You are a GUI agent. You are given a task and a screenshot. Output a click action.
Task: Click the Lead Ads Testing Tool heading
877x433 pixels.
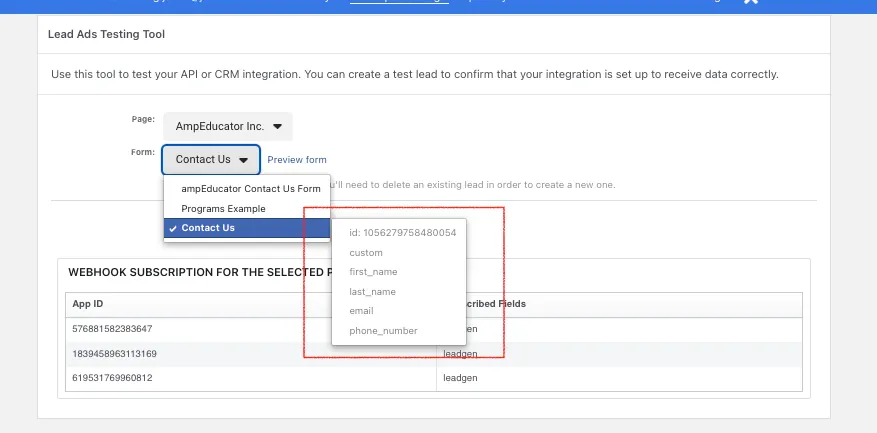pyautogui.click(x=106, y=34)
